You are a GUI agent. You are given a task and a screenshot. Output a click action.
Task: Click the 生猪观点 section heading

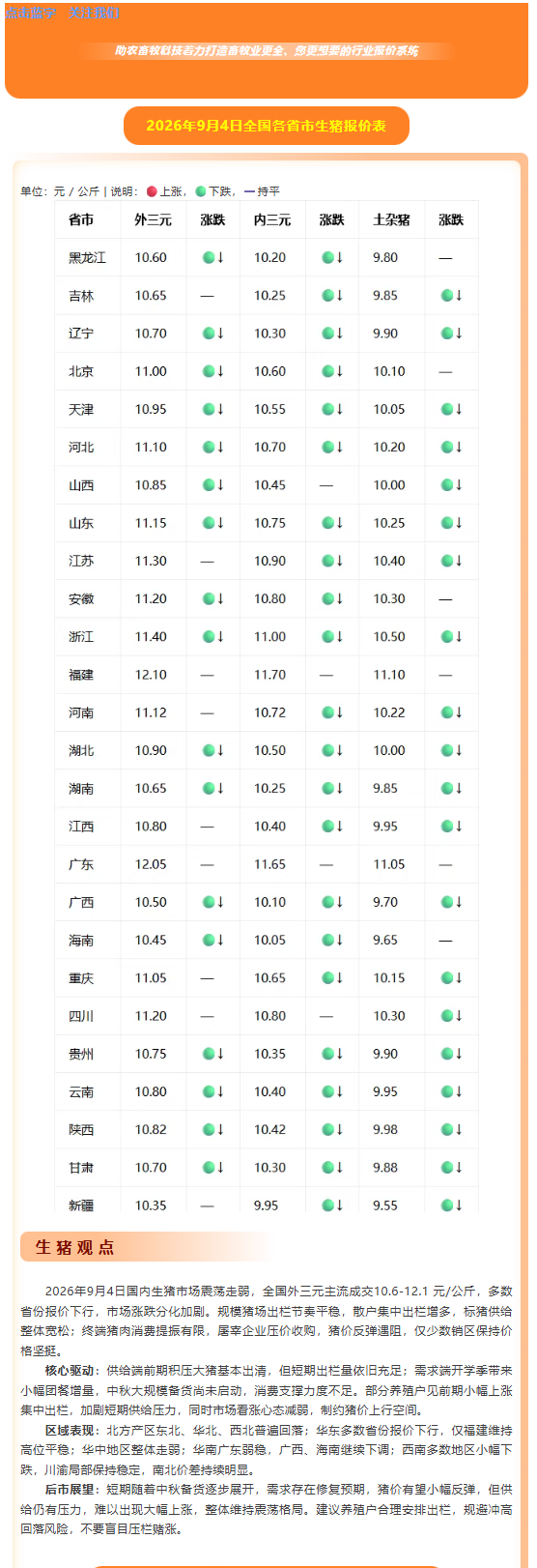(74, 1247)
